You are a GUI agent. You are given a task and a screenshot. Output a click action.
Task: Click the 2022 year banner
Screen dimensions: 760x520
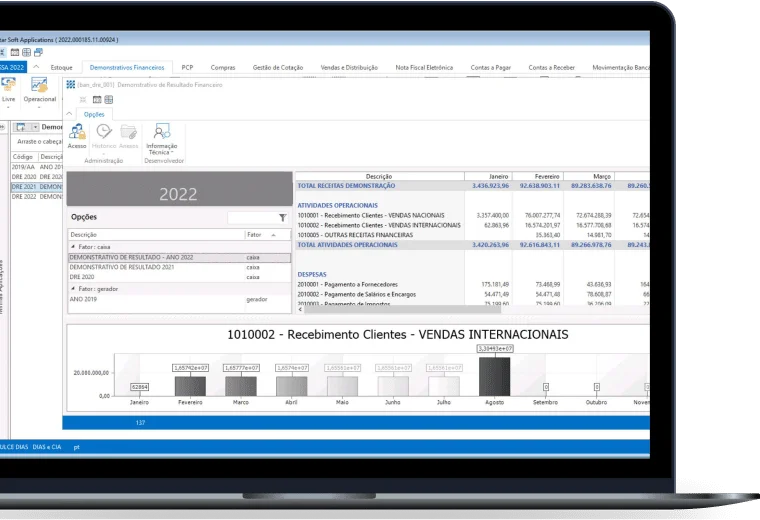pos(179,189)
